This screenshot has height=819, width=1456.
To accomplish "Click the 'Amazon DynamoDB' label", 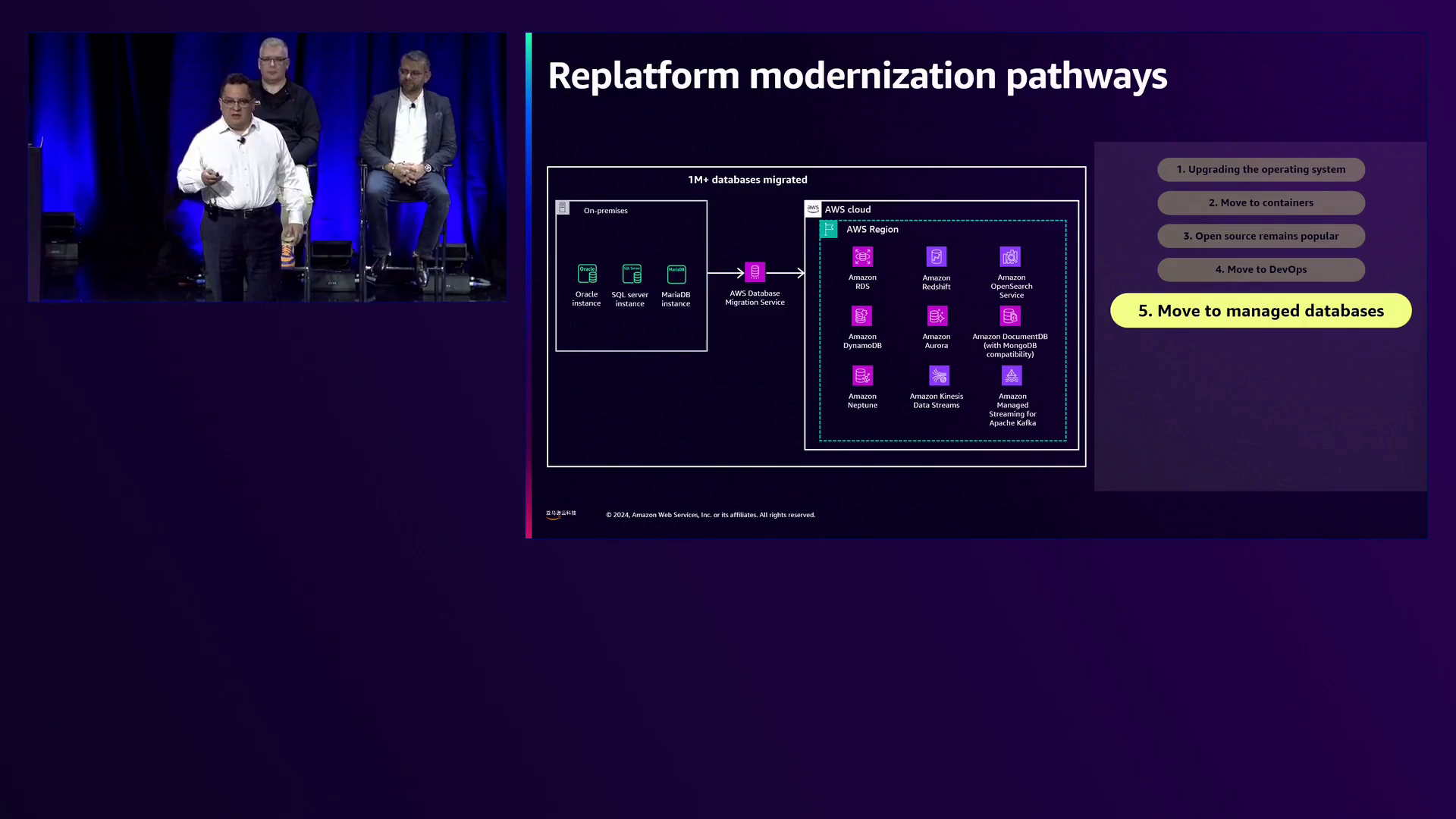I will click(862, 341).
